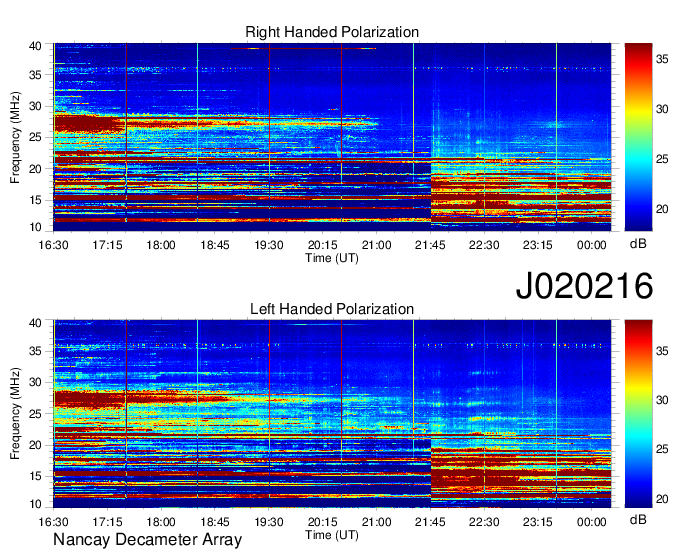The width and height of the screenshot is (680, 552).
Task: Click the 40 MHz frequency tick of Right Handed plot
Action: click(35, 46)
